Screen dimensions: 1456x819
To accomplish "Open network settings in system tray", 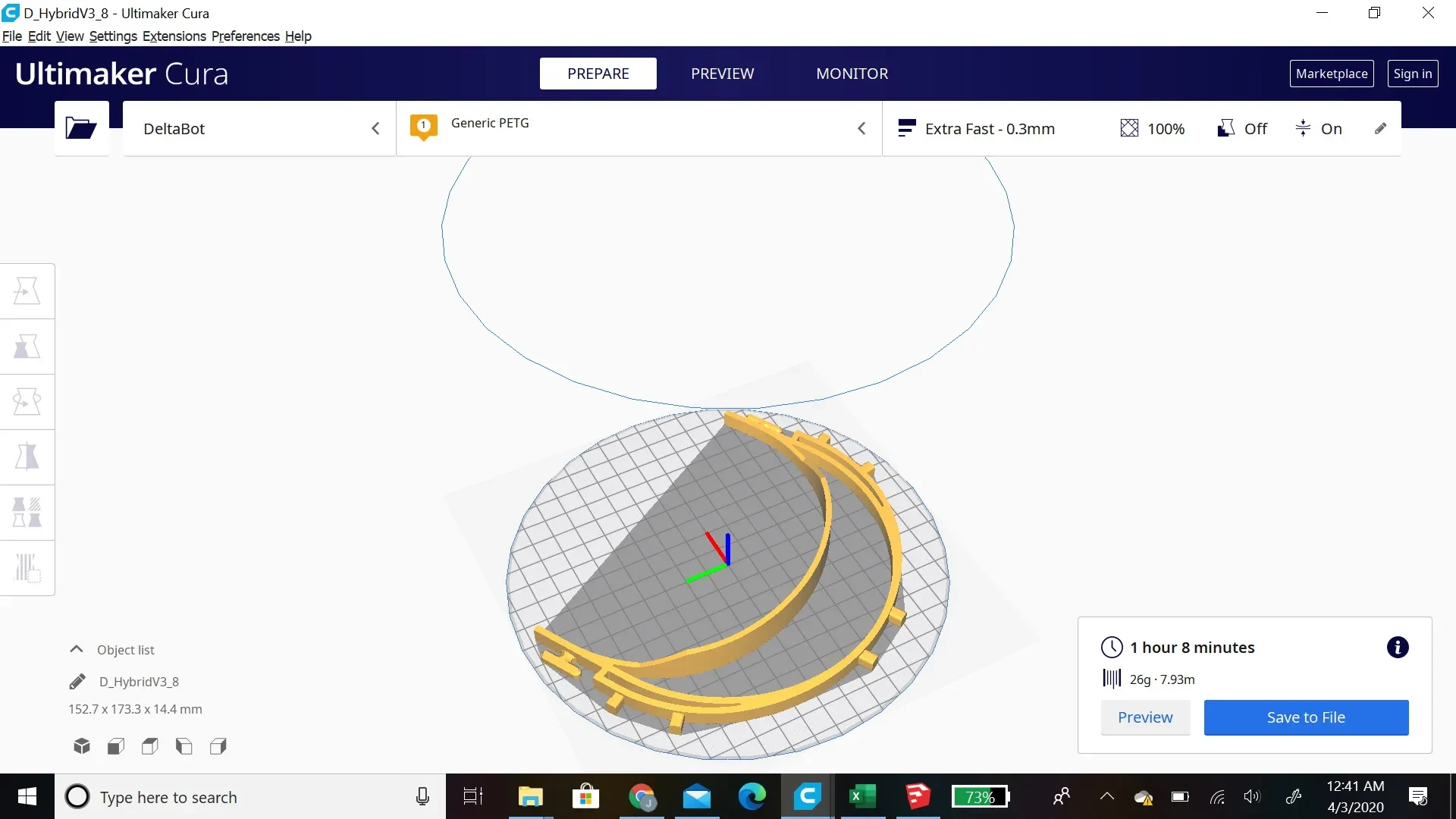I will [1217, 796].
